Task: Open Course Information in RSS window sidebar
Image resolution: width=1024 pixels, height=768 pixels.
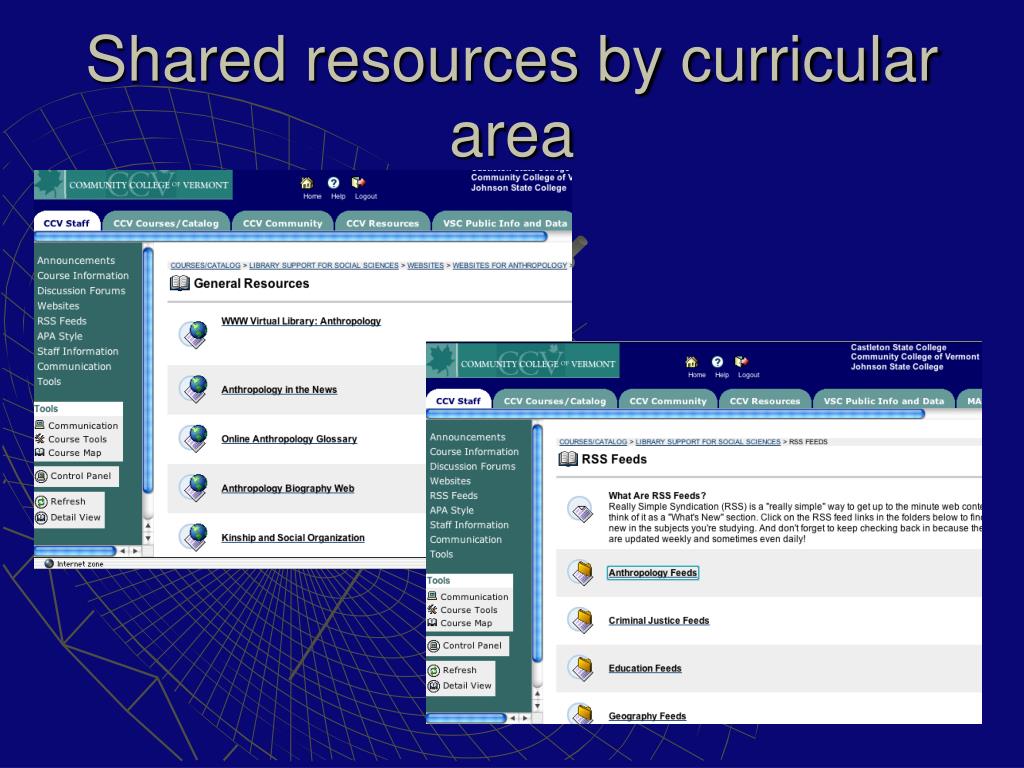Action: click(474, 452)
